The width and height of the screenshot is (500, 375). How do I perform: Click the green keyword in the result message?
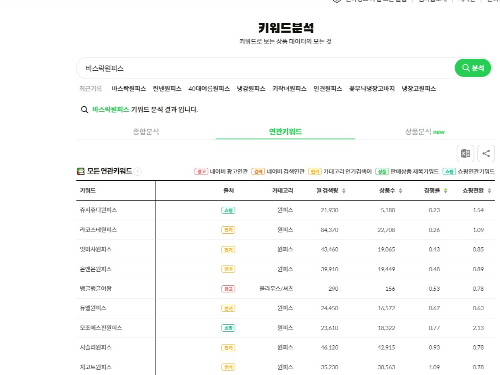111,110
